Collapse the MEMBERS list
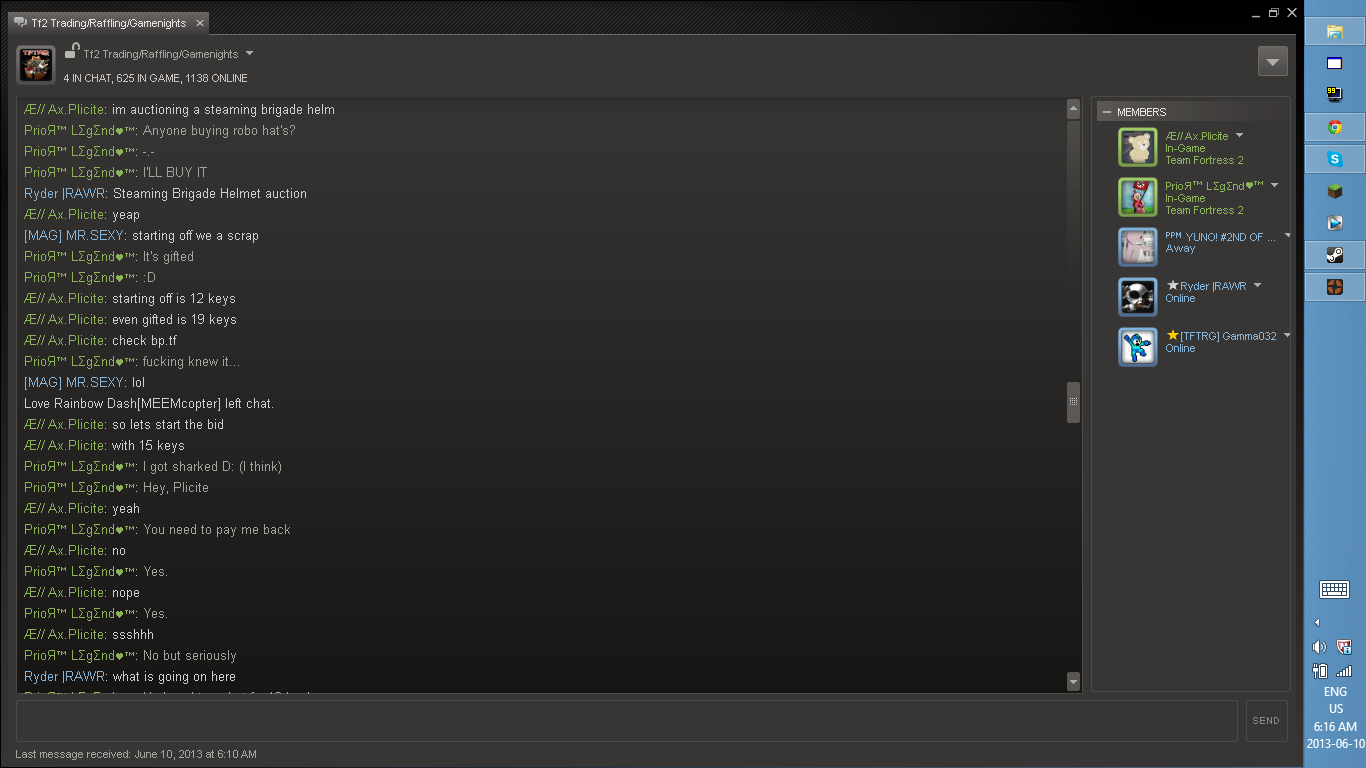 [1106, 112]
